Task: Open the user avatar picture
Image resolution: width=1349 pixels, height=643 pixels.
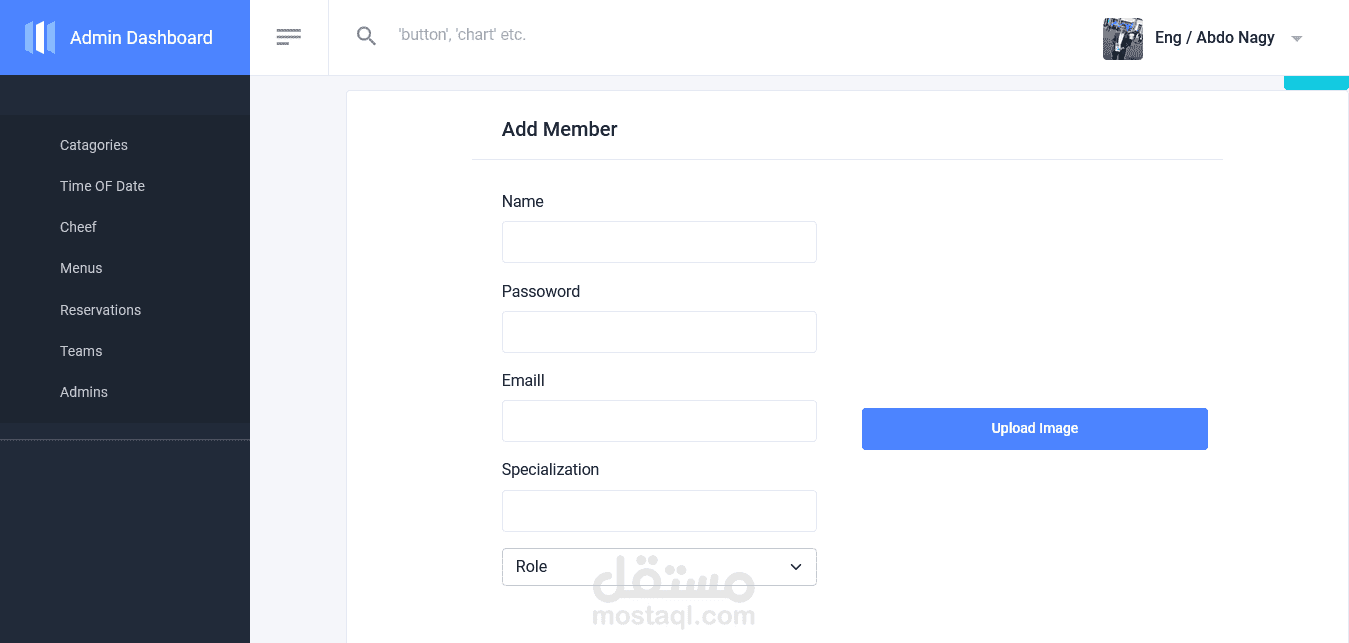Action: (1123, 38)
